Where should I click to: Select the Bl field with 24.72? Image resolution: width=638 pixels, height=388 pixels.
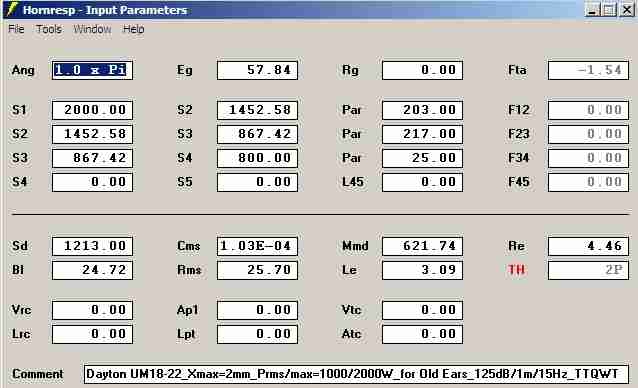92,270
